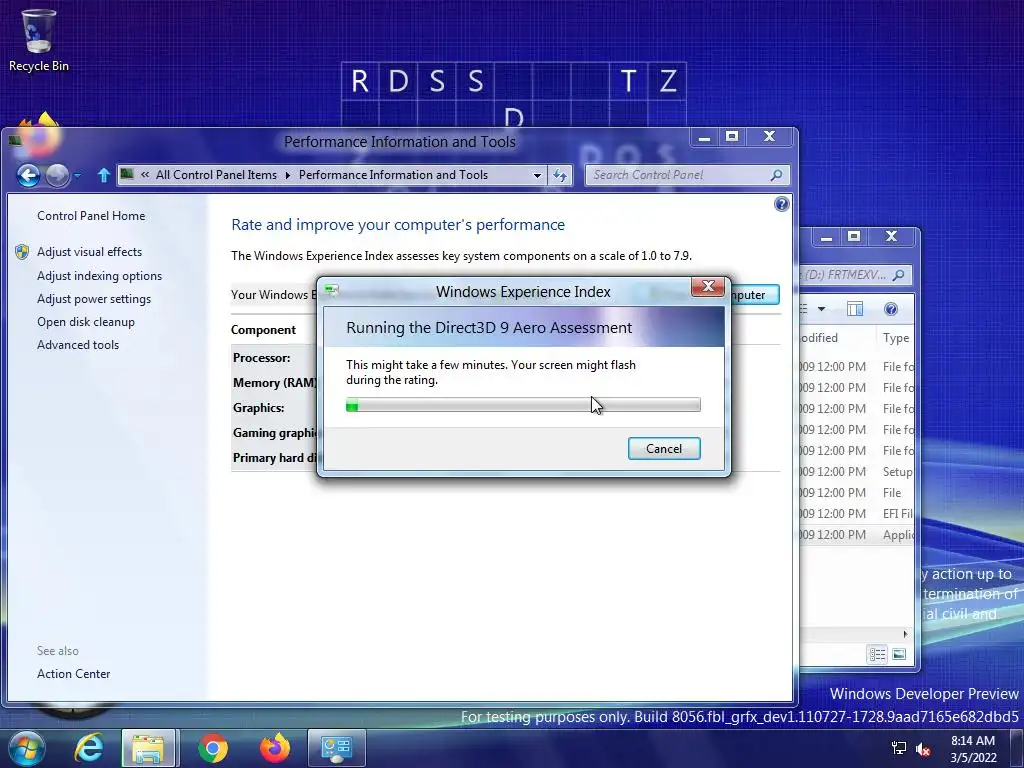
Task: Click the Up arrow navigation icon
Action: point(103,175)
